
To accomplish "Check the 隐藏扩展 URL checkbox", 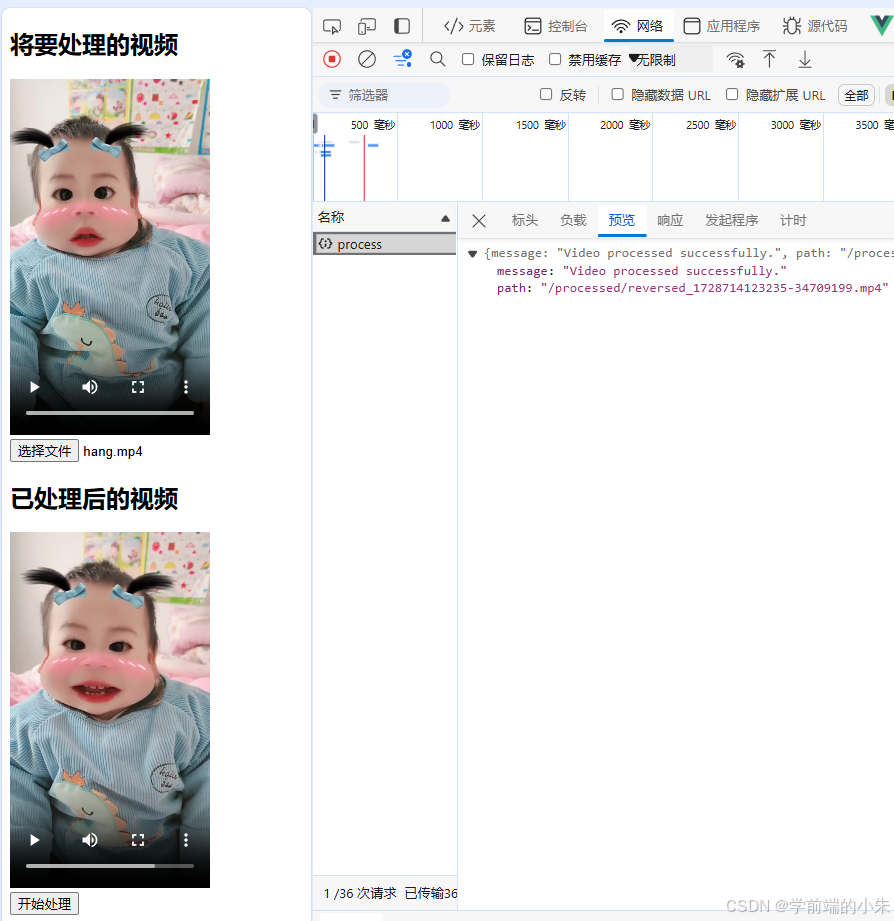I will coord(732,94).
